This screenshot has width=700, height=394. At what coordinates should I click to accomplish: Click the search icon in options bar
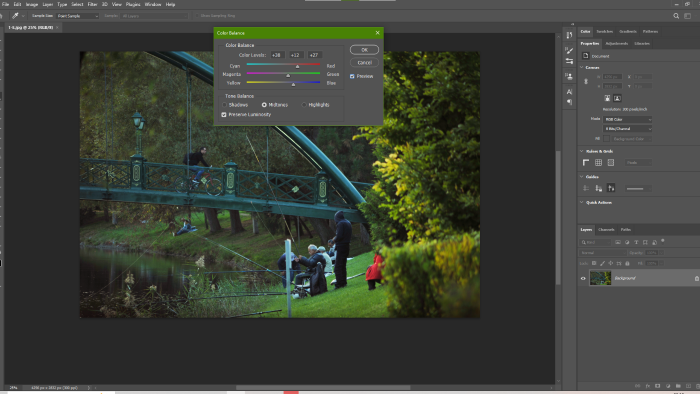tap(676, 16)
